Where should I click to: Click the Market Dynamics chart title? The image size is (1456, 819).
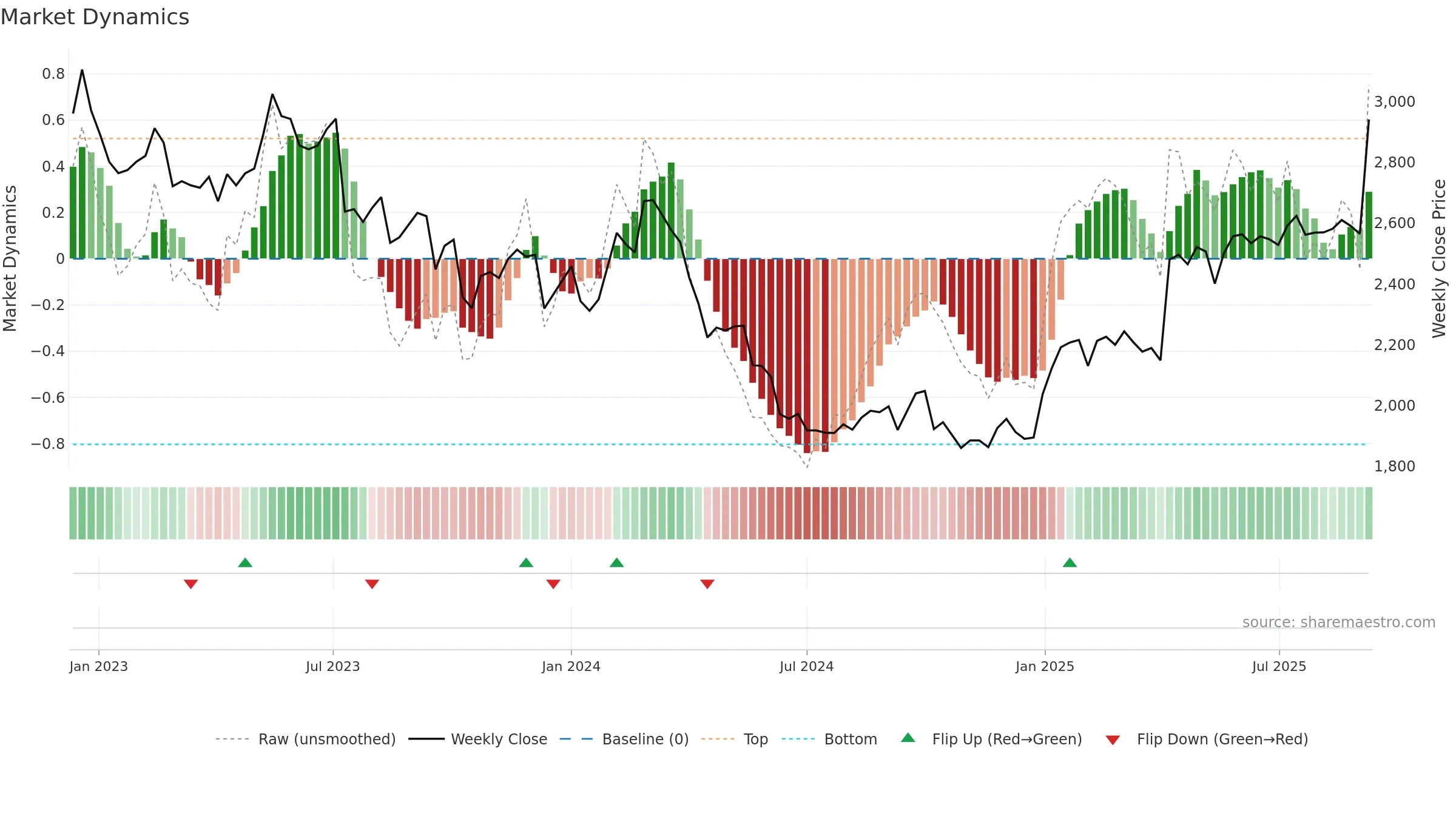coord(95,17)
